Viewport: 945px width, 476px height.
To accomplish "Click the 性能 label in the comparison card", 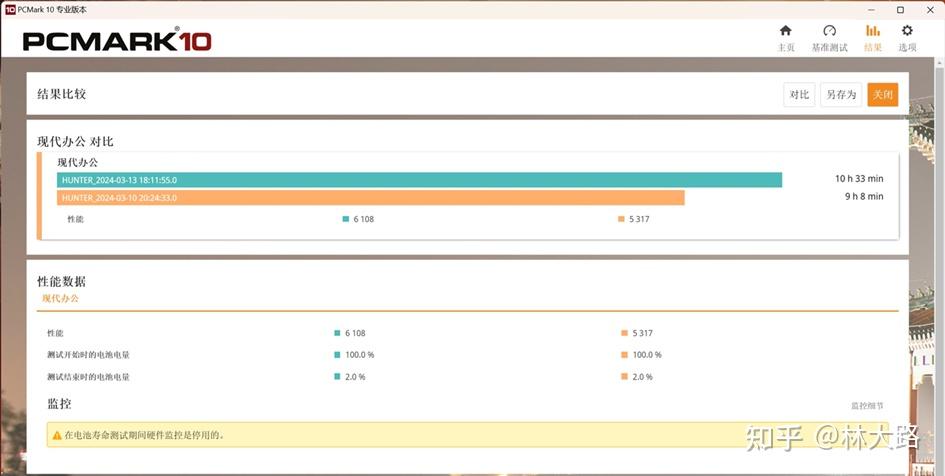I will click(x=75, y=219).
